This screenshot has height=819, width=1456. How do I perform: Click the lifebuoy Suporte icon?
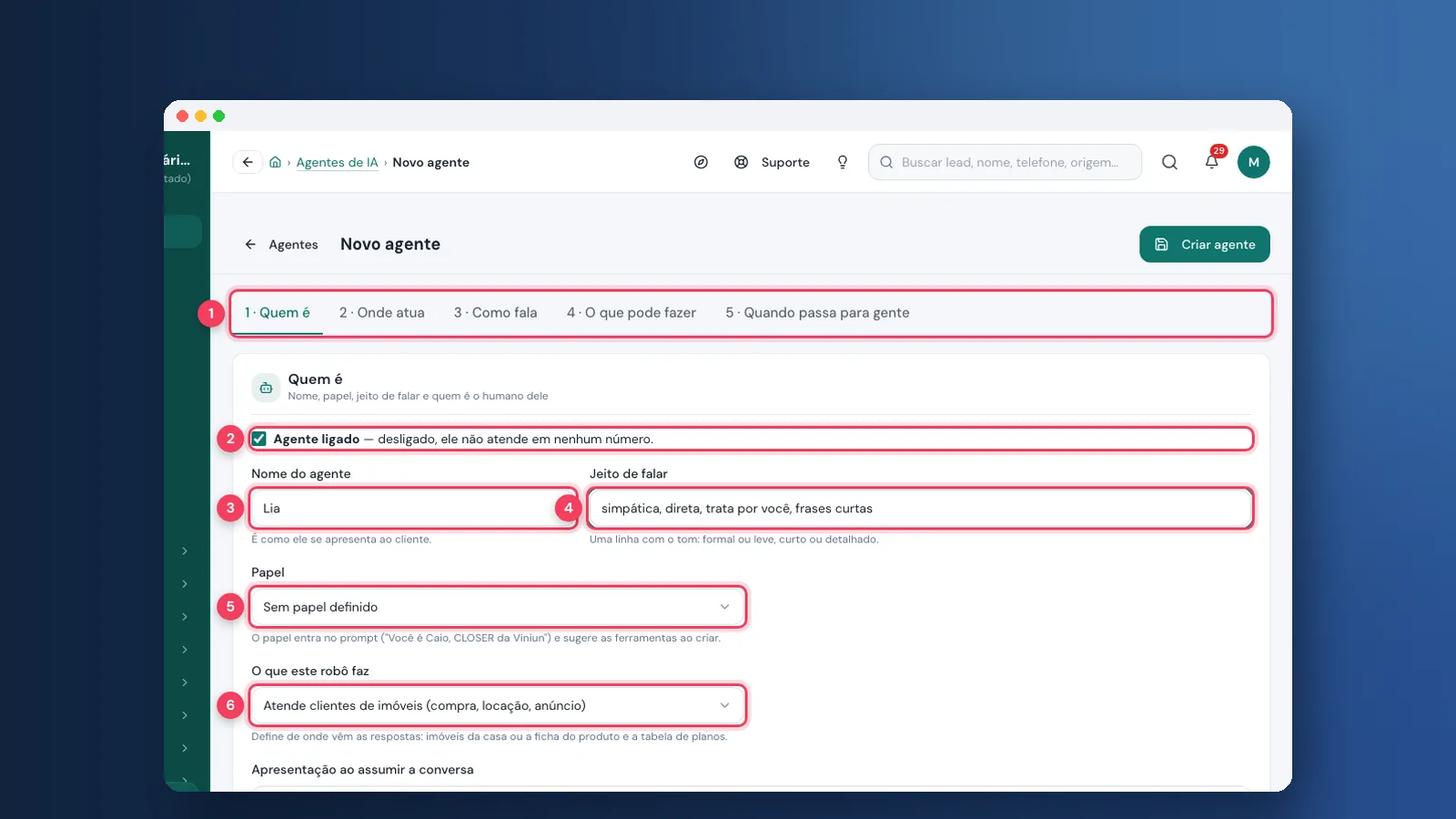742,162
